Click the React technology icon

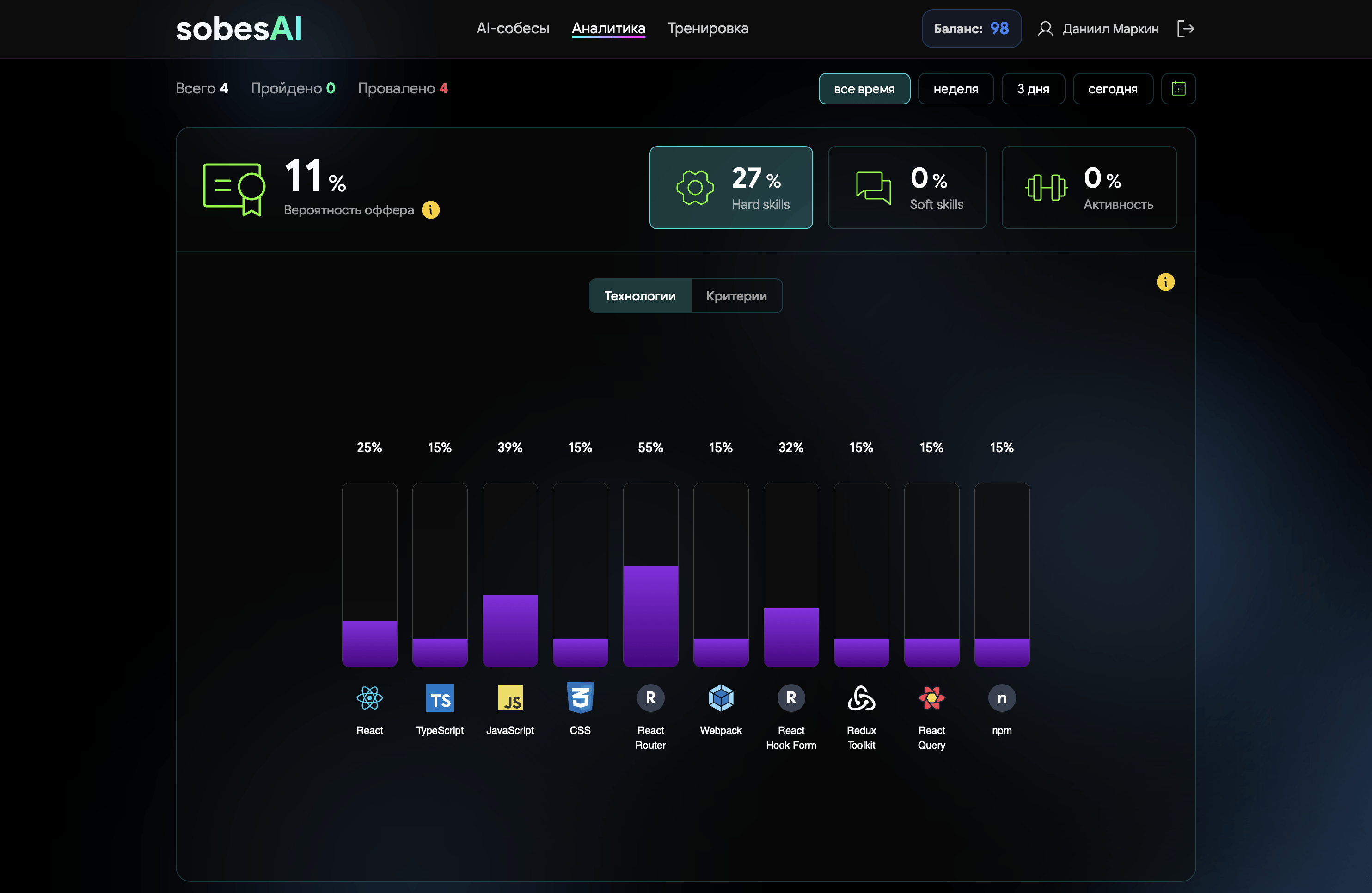[369, 698]
